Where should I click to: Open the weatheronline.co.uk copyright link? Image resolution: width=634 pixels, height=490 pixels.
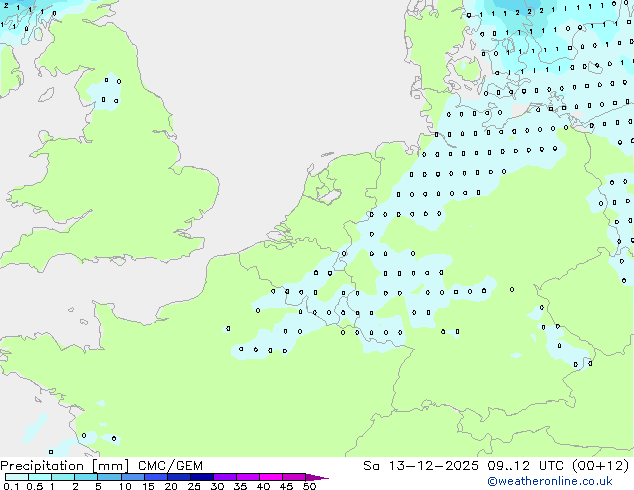coord(550,481)
